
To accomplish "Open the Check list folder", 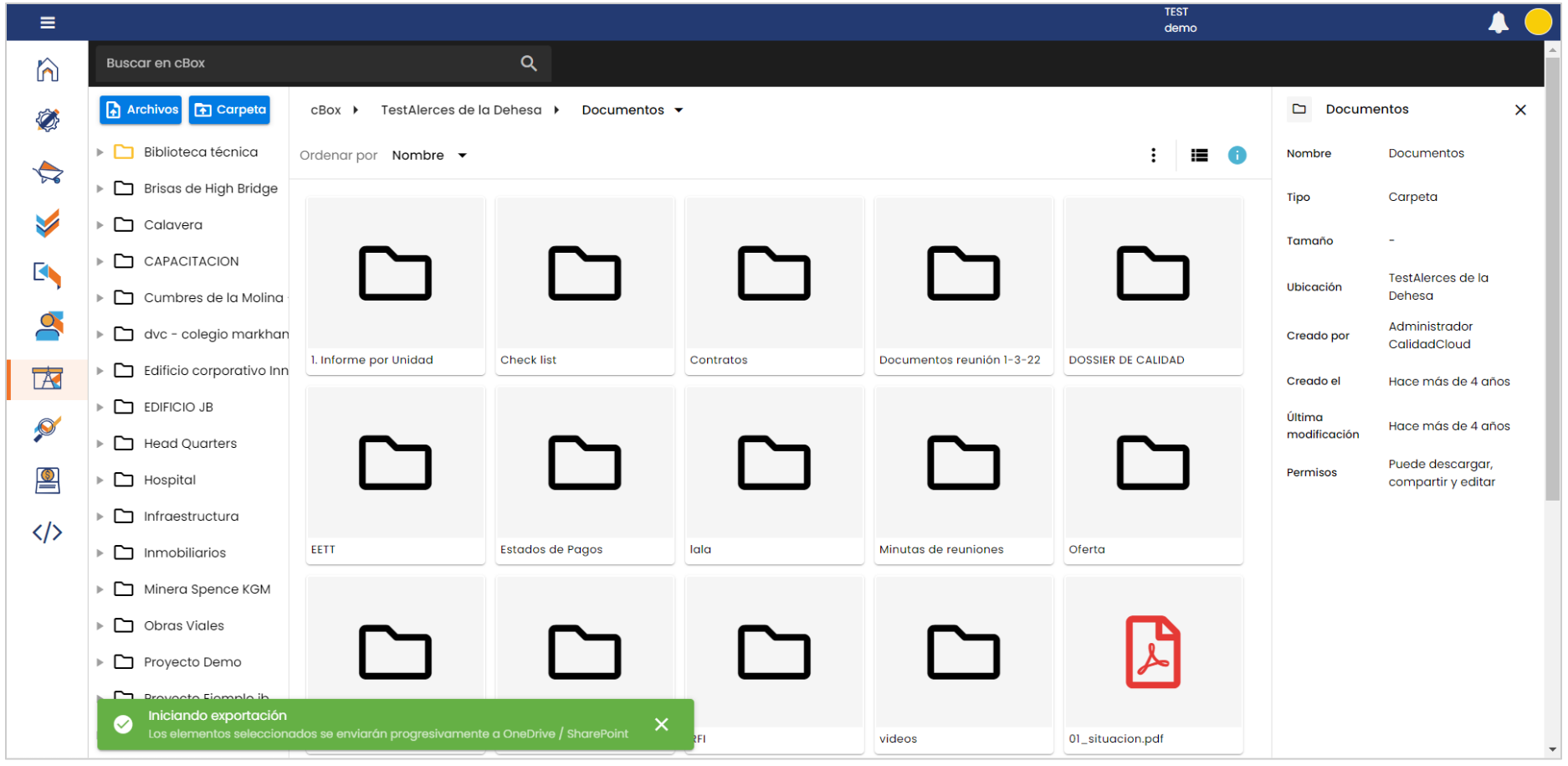I will point(584,285).
